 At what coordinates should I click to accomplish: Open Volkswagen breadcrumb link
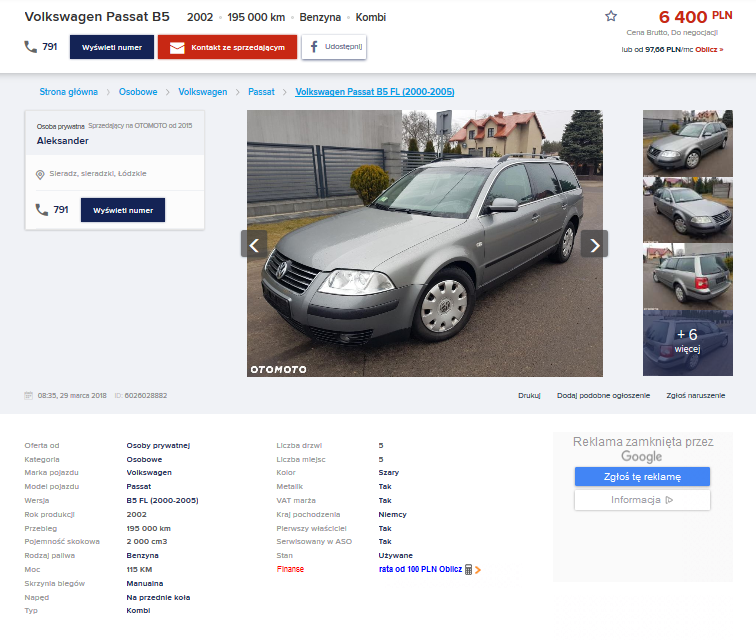pos(202,92)
